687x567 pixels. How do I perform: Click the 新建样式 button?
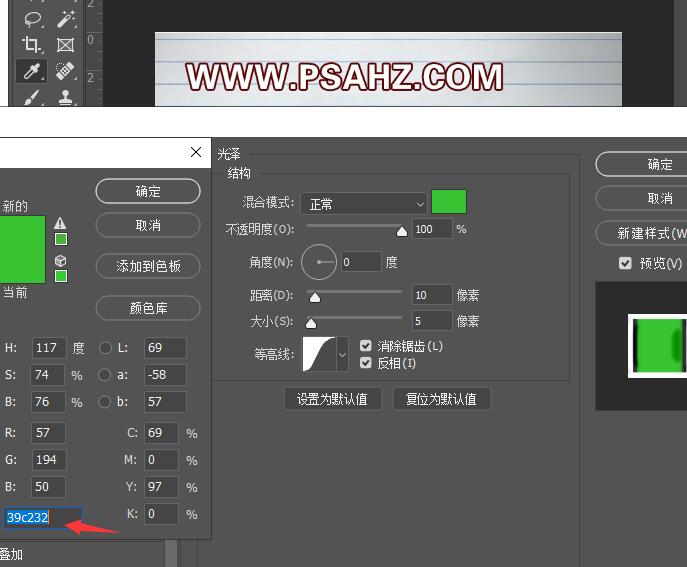641,233
